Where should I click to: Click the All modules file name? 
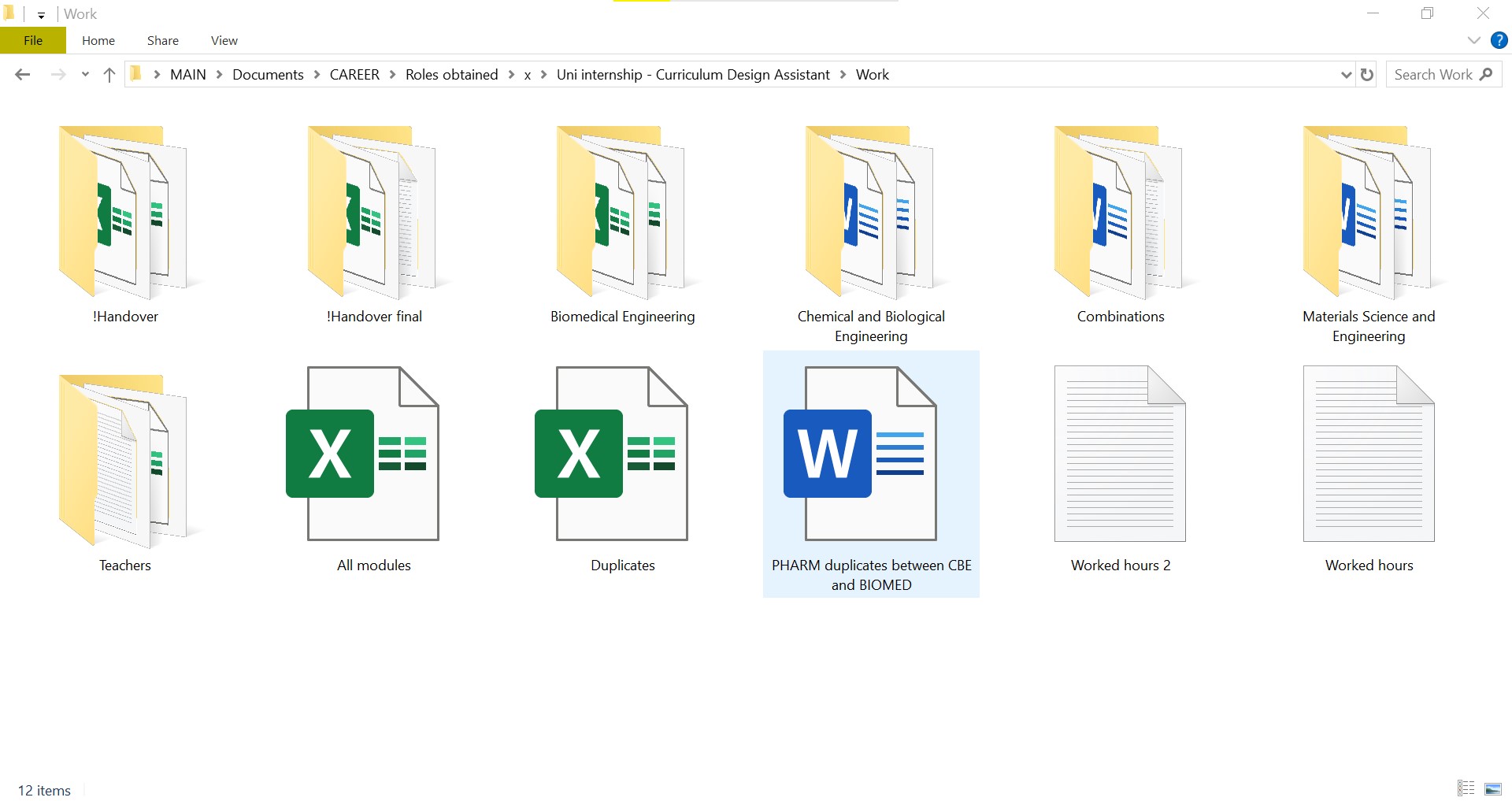click(x=374, y=566)
